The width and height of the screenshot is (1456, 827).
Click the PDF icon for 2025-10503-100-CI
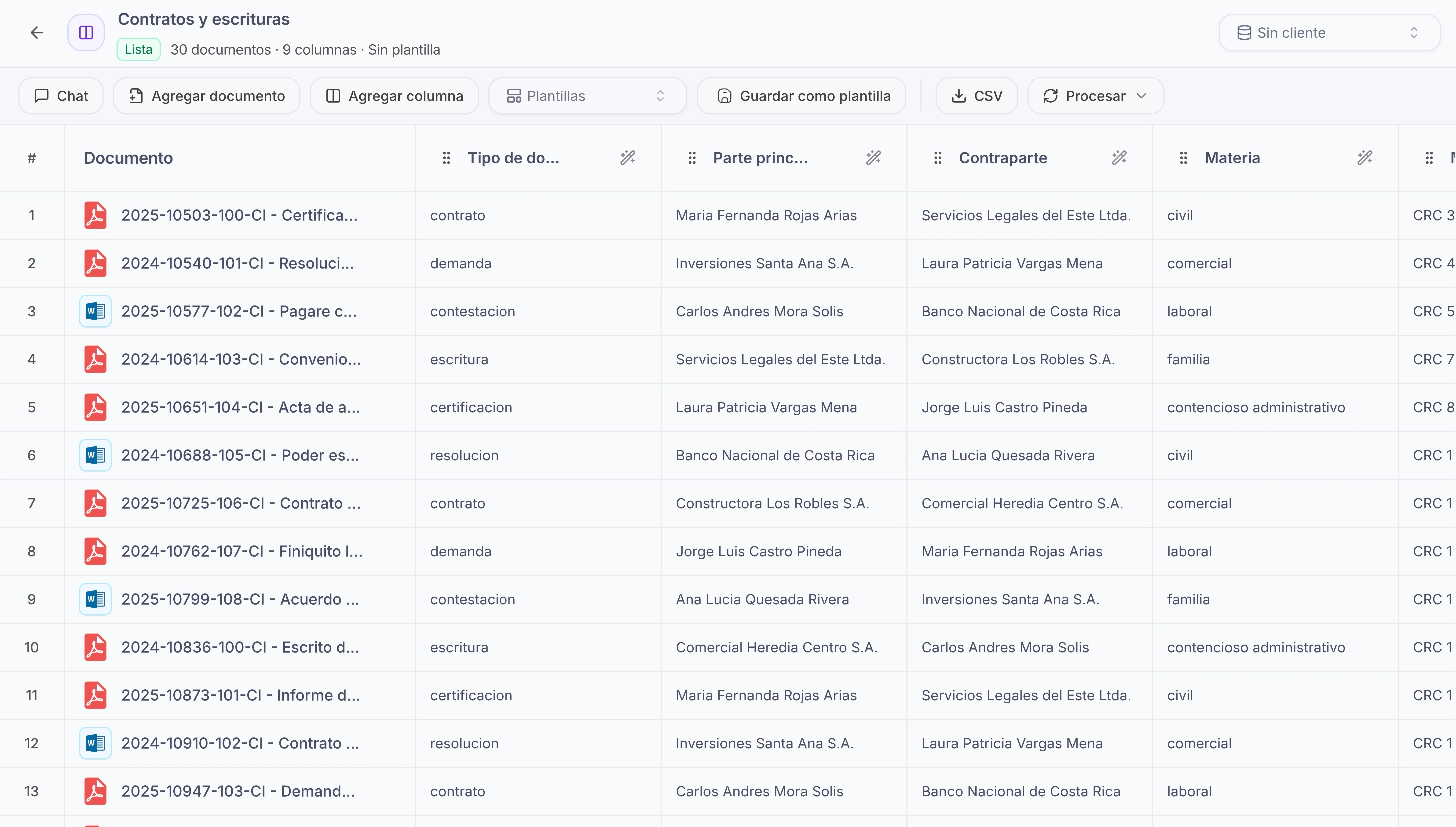95,215
